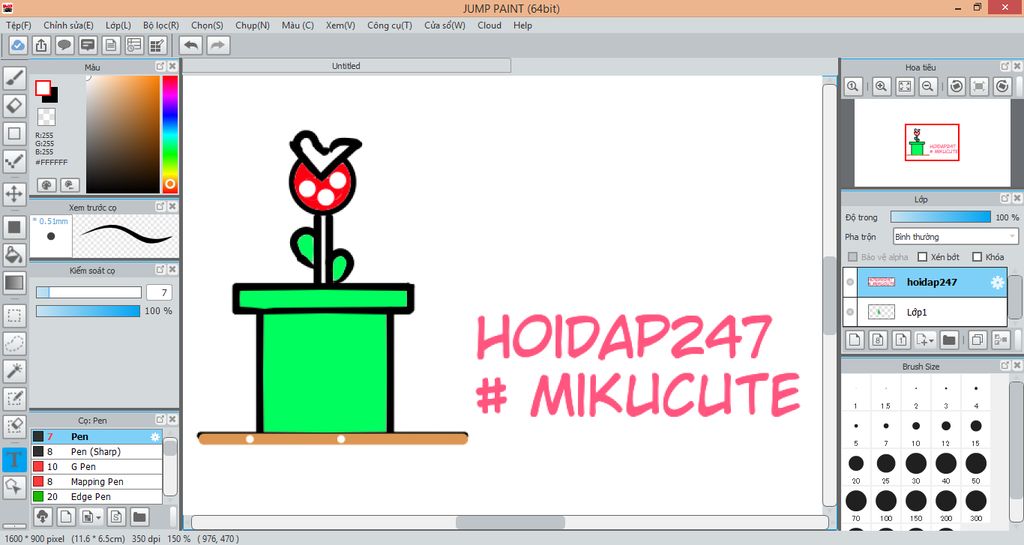The image size is (1024, 545).
Task: Duplicate layer icon in Lớp panel
Action: 977,339
